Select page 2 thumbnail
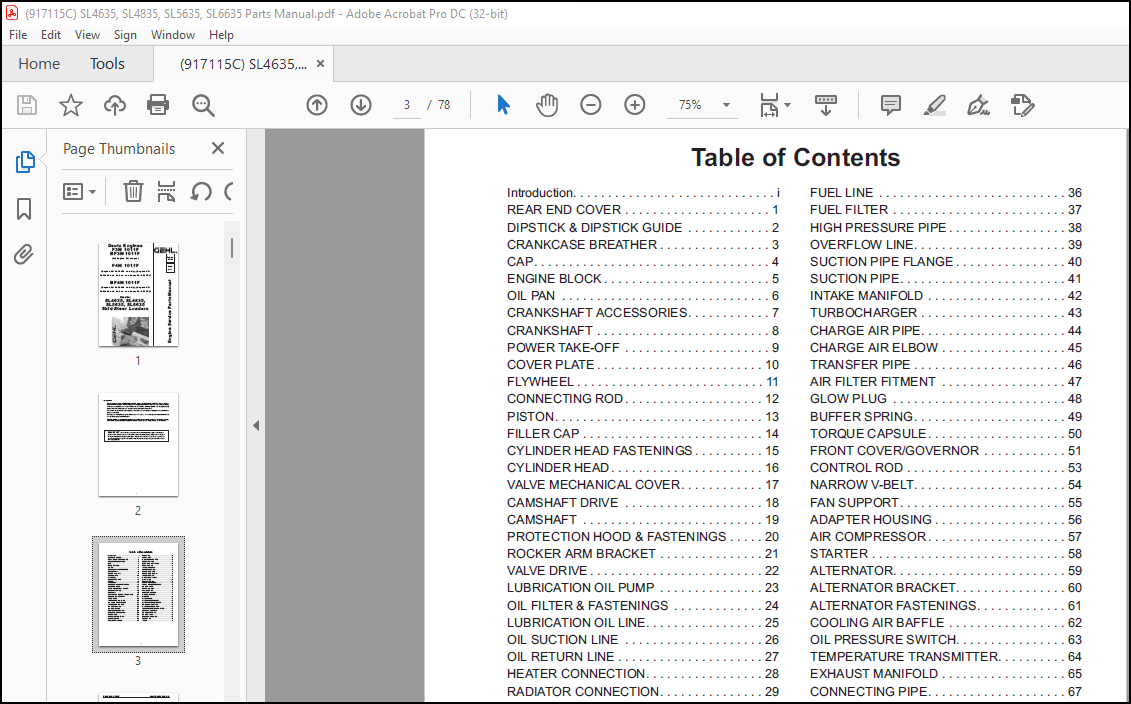The height and width of the screenshot is (704, 1131). tap(138, 444)
